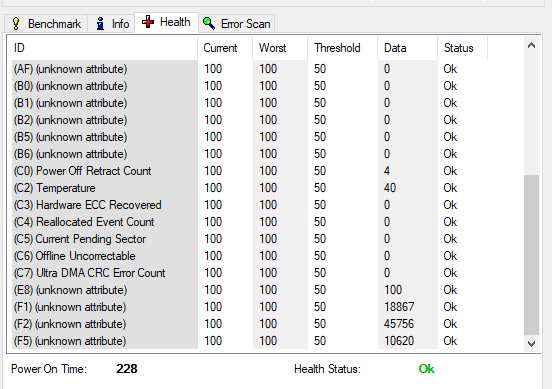Sort by the Data column header
This screenshot has width=552, height=389.
408,48
